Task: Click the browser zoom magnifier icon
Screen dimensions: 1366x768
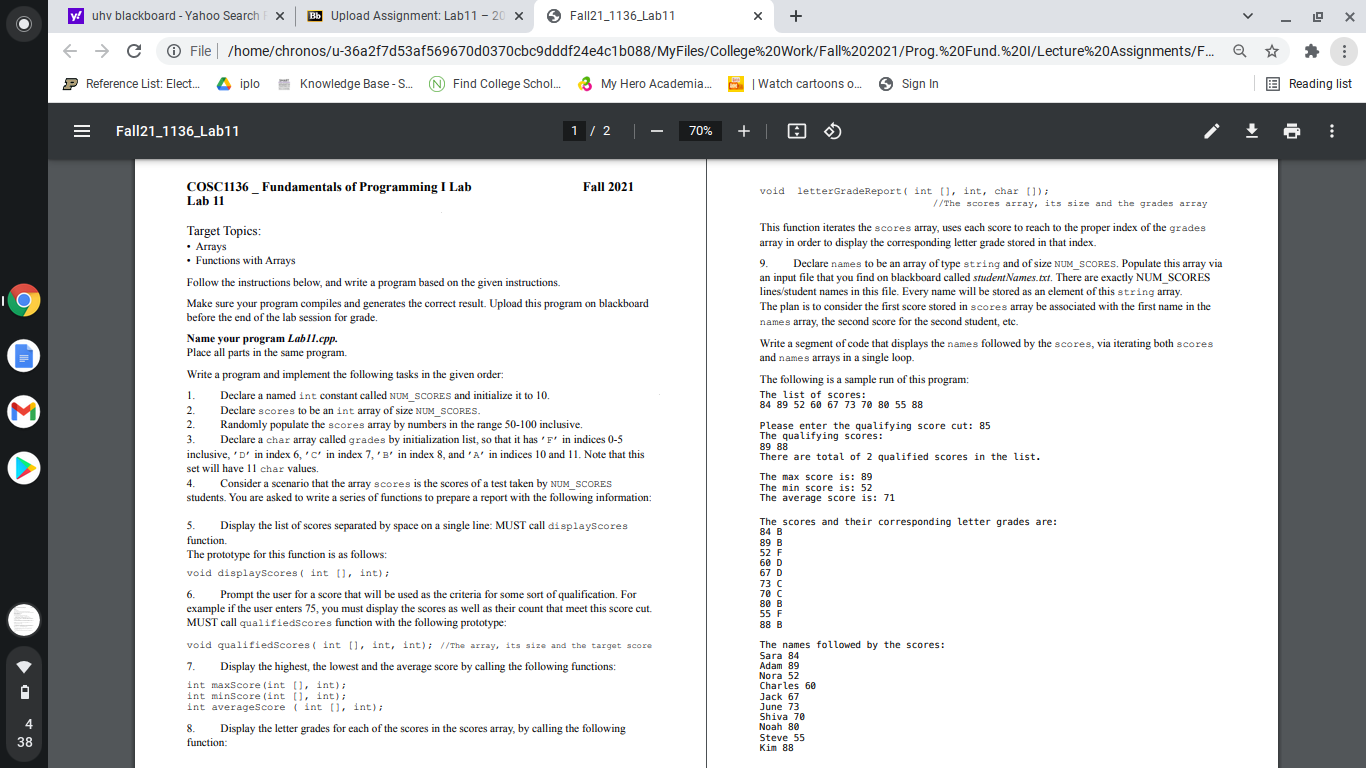Action: point(1239,51)
